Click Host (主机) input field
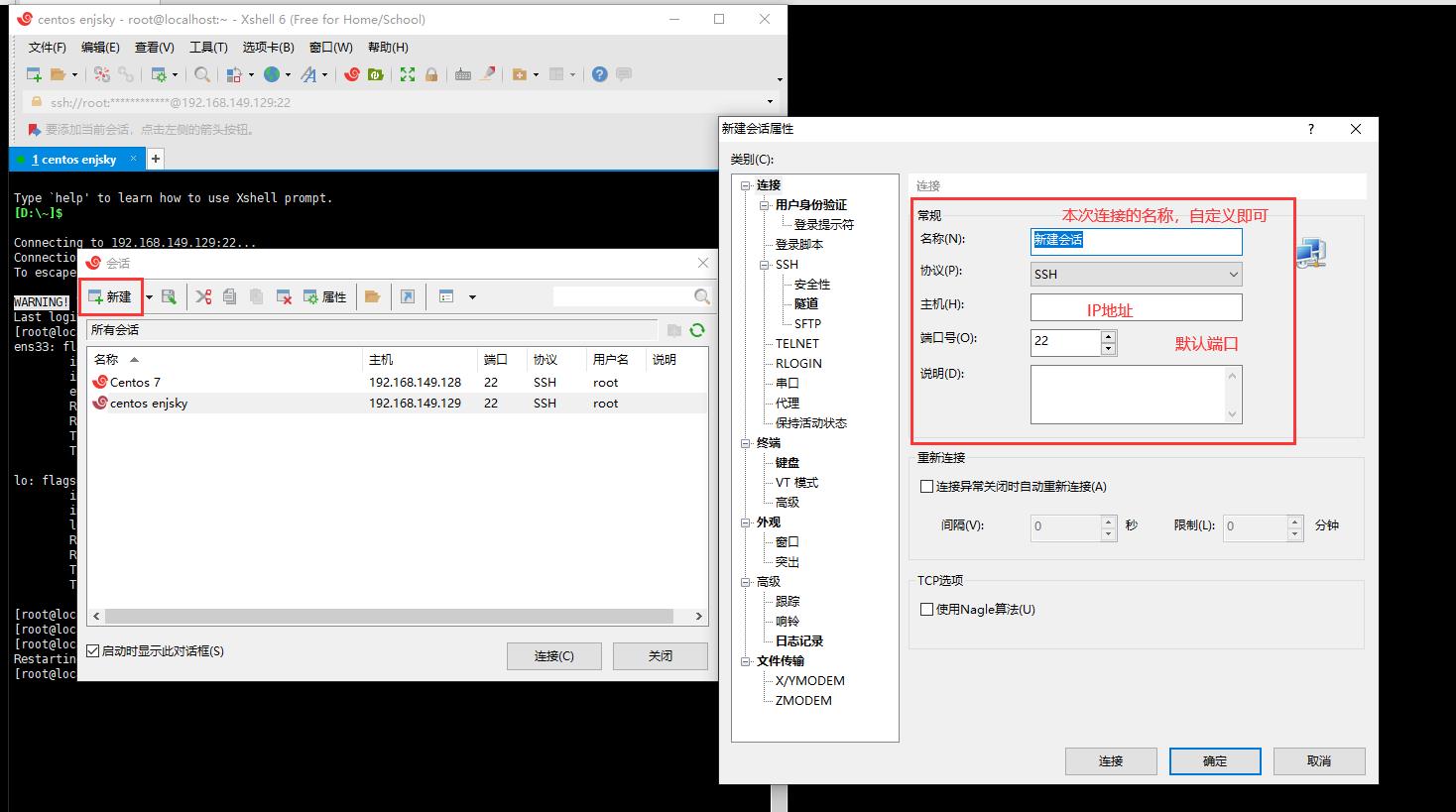Screen dimensions: 1456x812 (1137, 306)
